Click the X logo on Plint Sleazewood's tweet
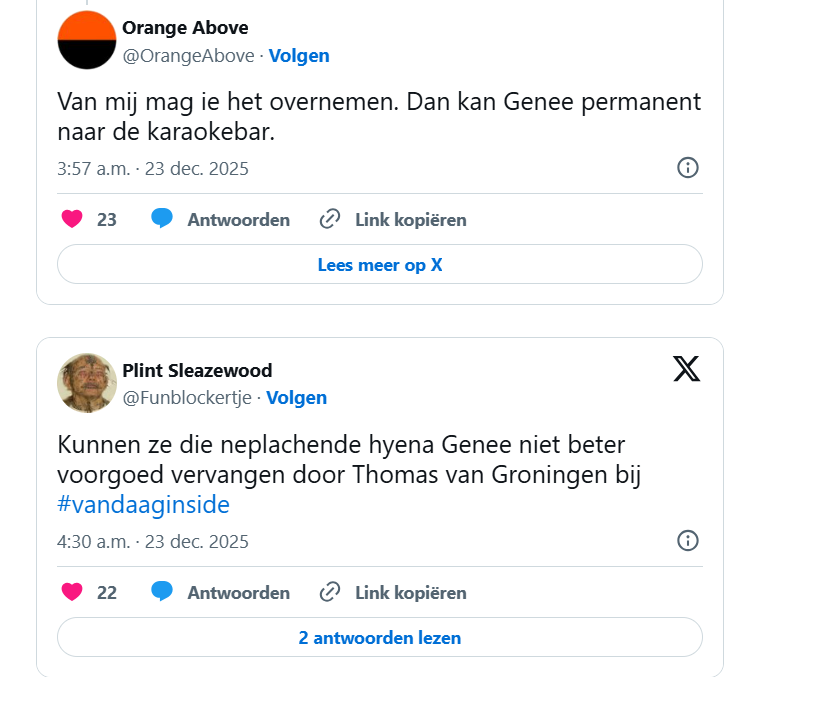821x706 pixels. [687, 369]
